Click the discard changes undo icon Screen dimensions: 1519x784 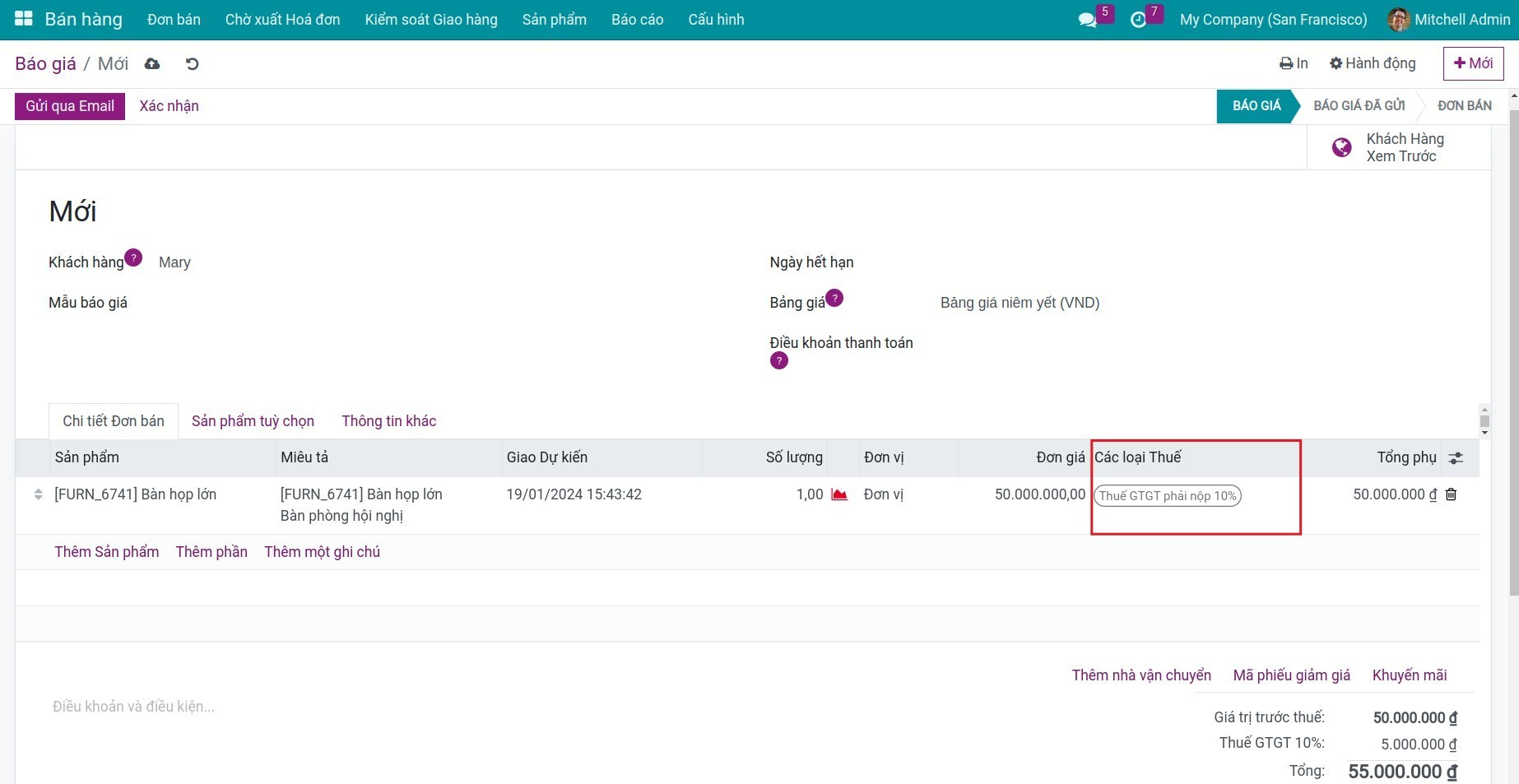tap(193, 64)
